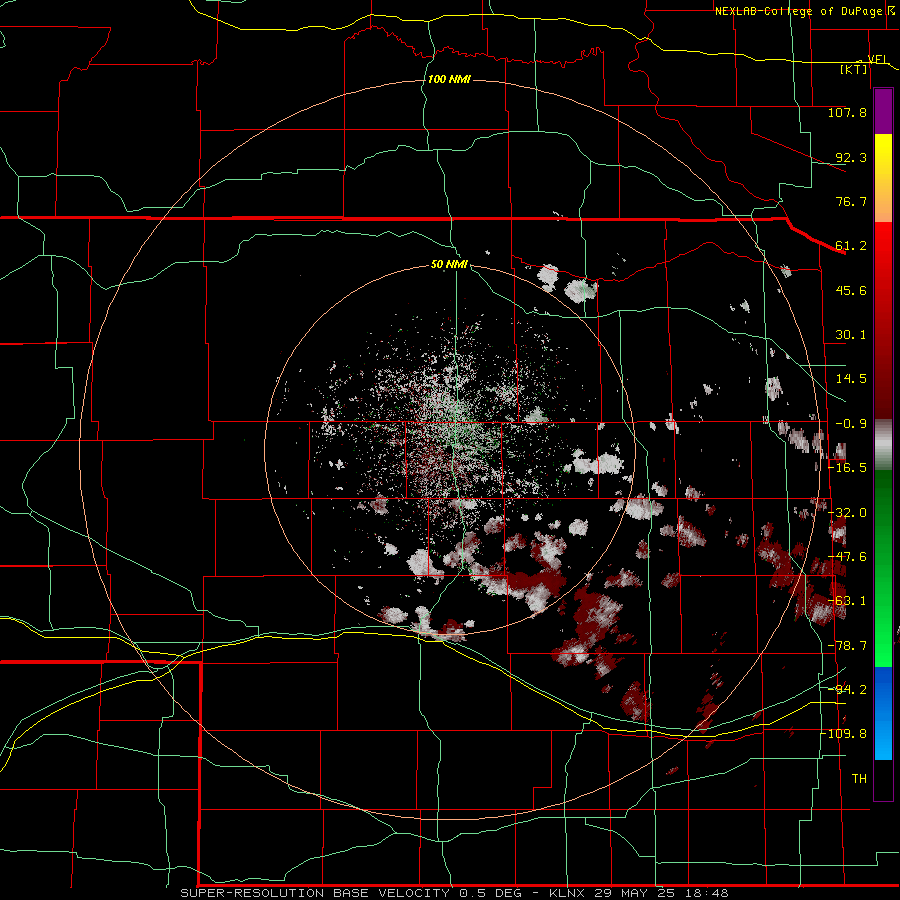The height and width of the screenshot is (900, 900).
Task: Pick the purple segment of the velocity color bar
Action: tap(883, 112)
